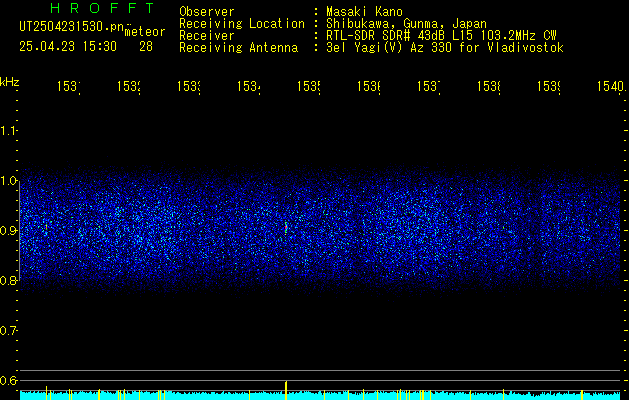This screenshot has height=400, width=629.
Task: Click the Receiving Location label
Action: (x=242, y=24)
